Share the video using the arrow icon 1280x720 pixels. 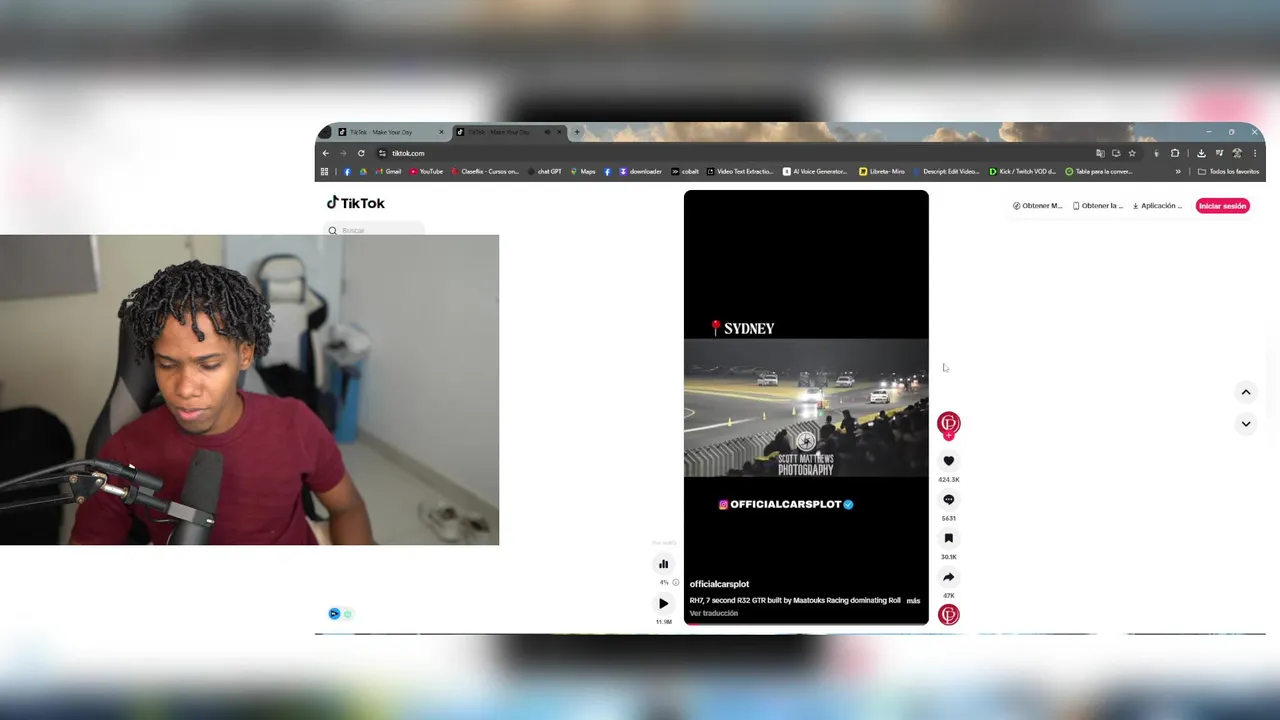949,577
